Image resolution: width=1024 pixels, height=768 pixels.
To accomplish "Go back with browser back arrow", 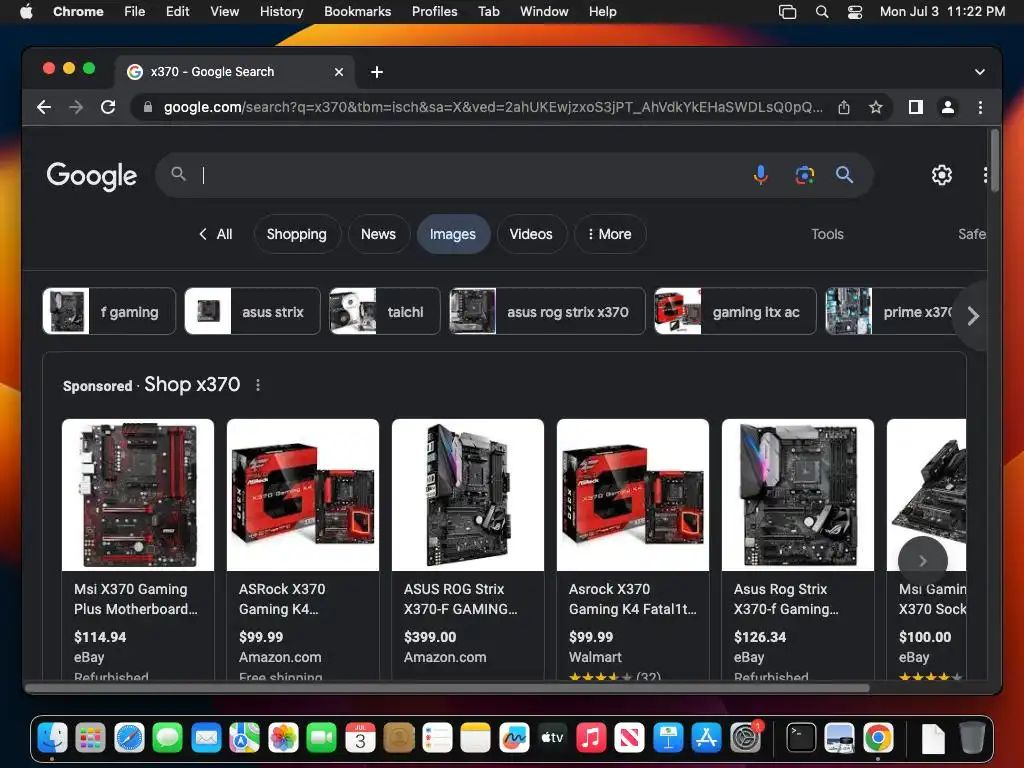I will pyautogui.click(x=44, y=107).
